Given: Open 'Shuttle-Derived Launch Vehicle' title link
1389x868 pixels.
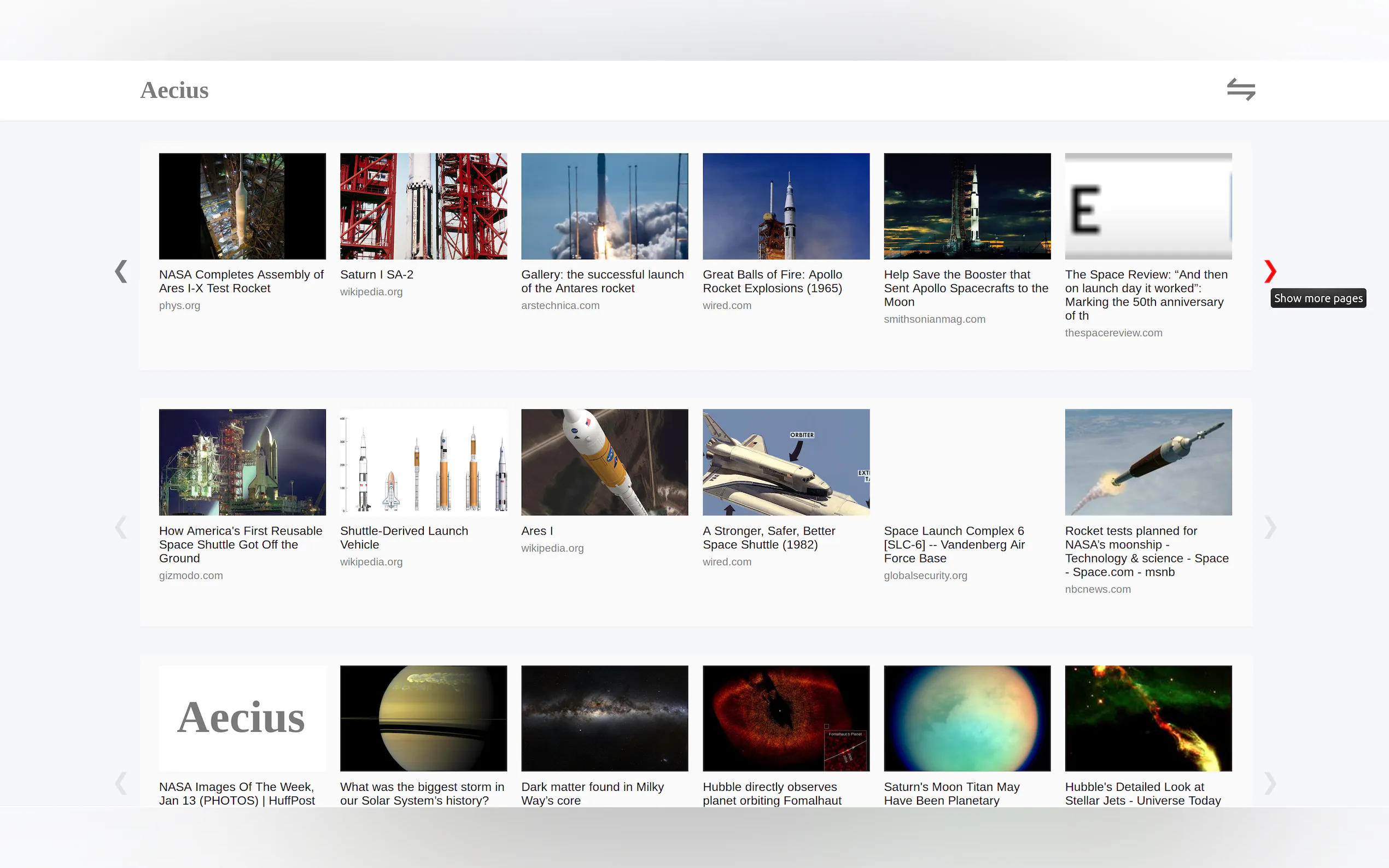Looking at the screenshot, I should (x=404, y=537).
